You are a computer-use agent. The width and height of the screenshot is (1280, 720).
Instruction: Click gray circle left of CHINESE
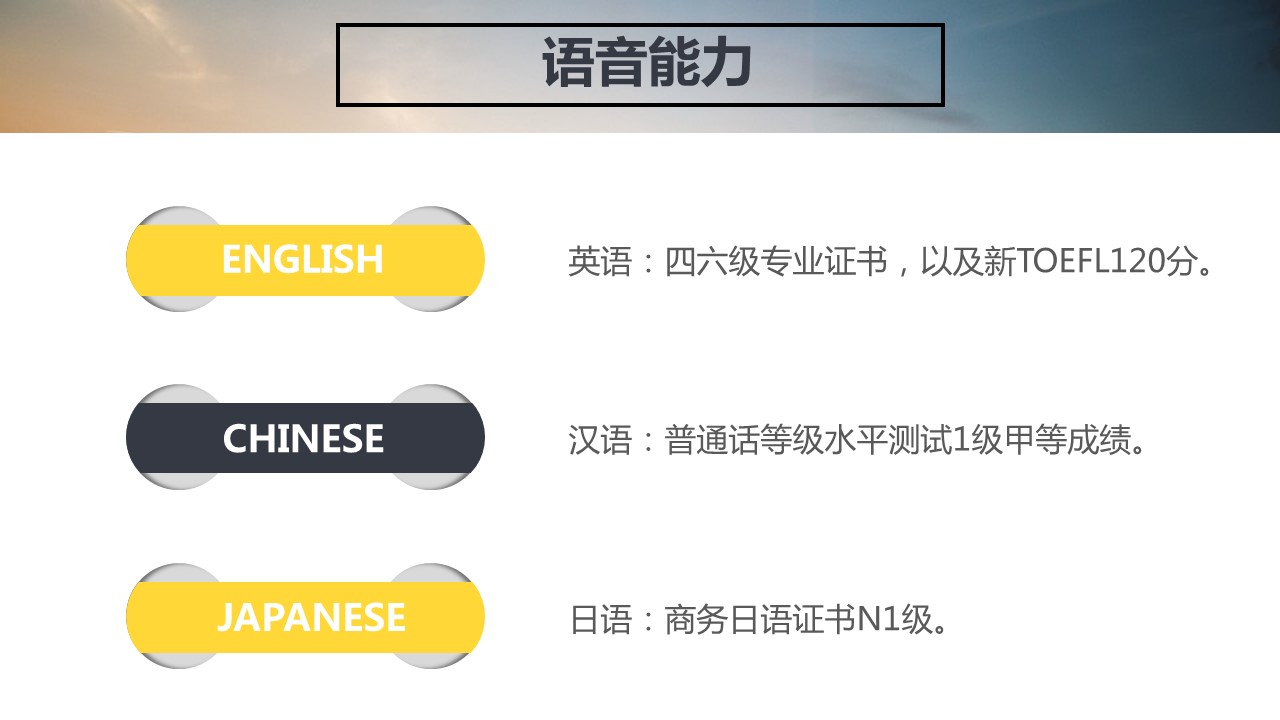pyautogui.click(x=176, y=394)
